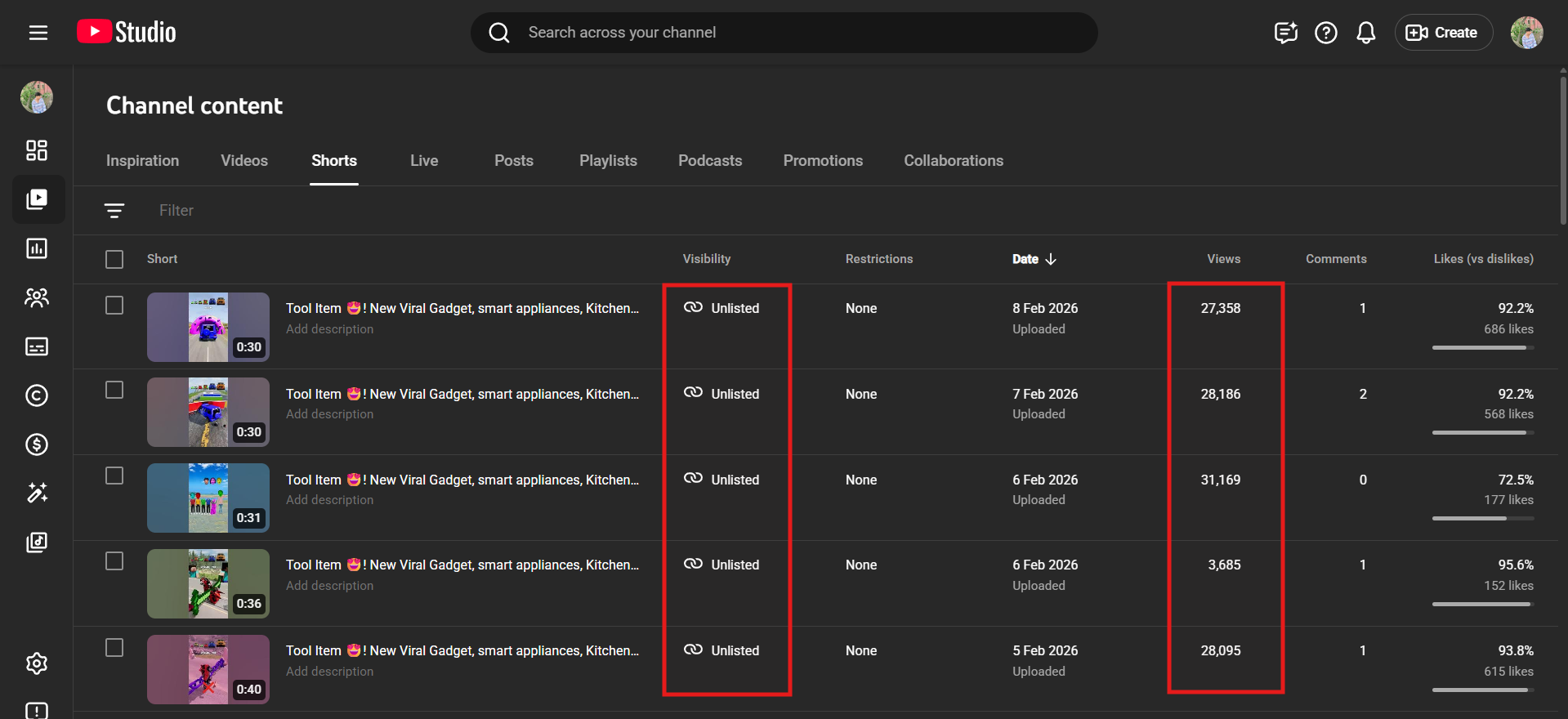Open the Audio library sidebar icon

point(37,543)
